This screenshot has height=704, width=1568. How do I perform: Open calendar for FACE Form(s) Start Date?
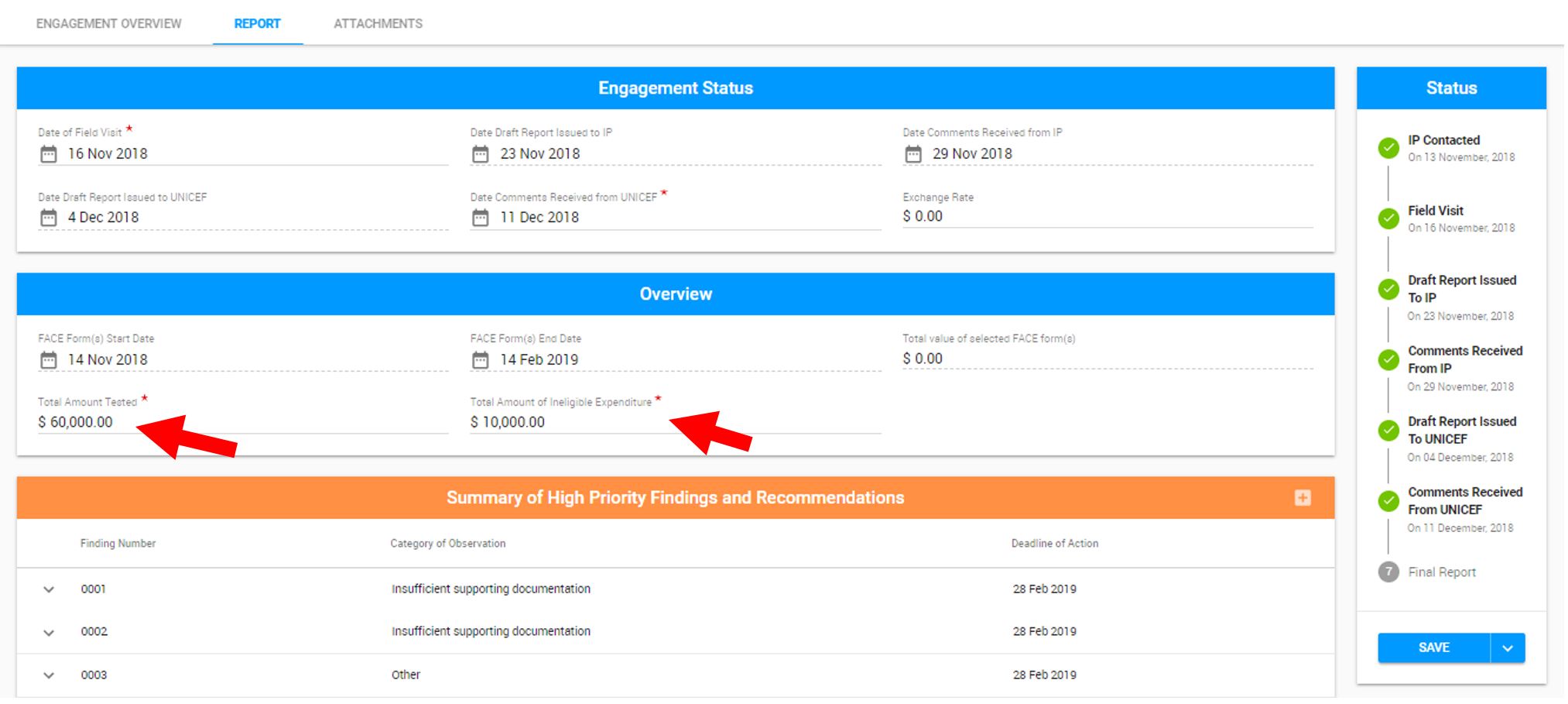click(x=48, y=360)
